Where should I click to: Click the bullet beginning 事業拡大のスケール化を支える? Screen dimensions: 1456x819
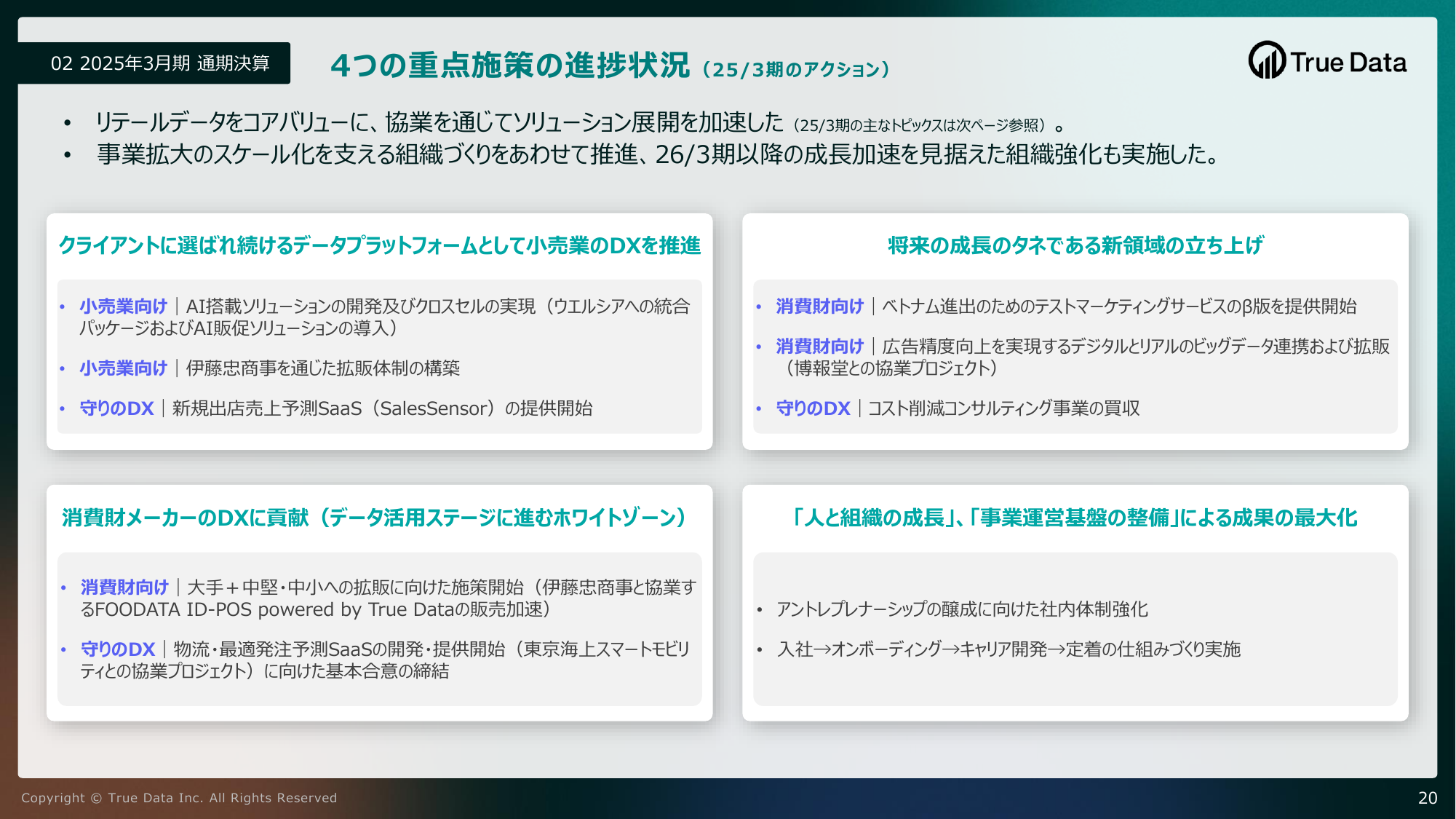point(659,154)
